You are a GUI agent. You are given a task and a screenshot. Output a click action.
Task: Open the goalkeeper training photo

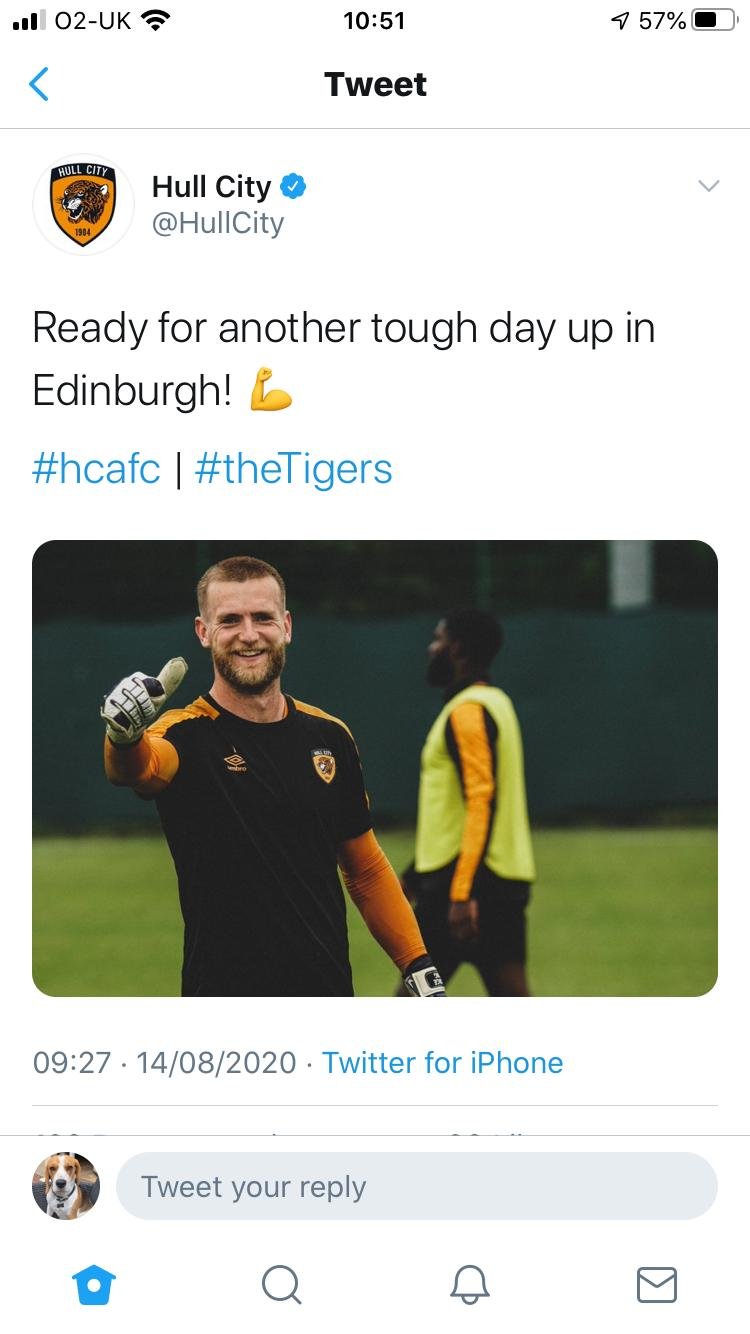click(375, 768)
